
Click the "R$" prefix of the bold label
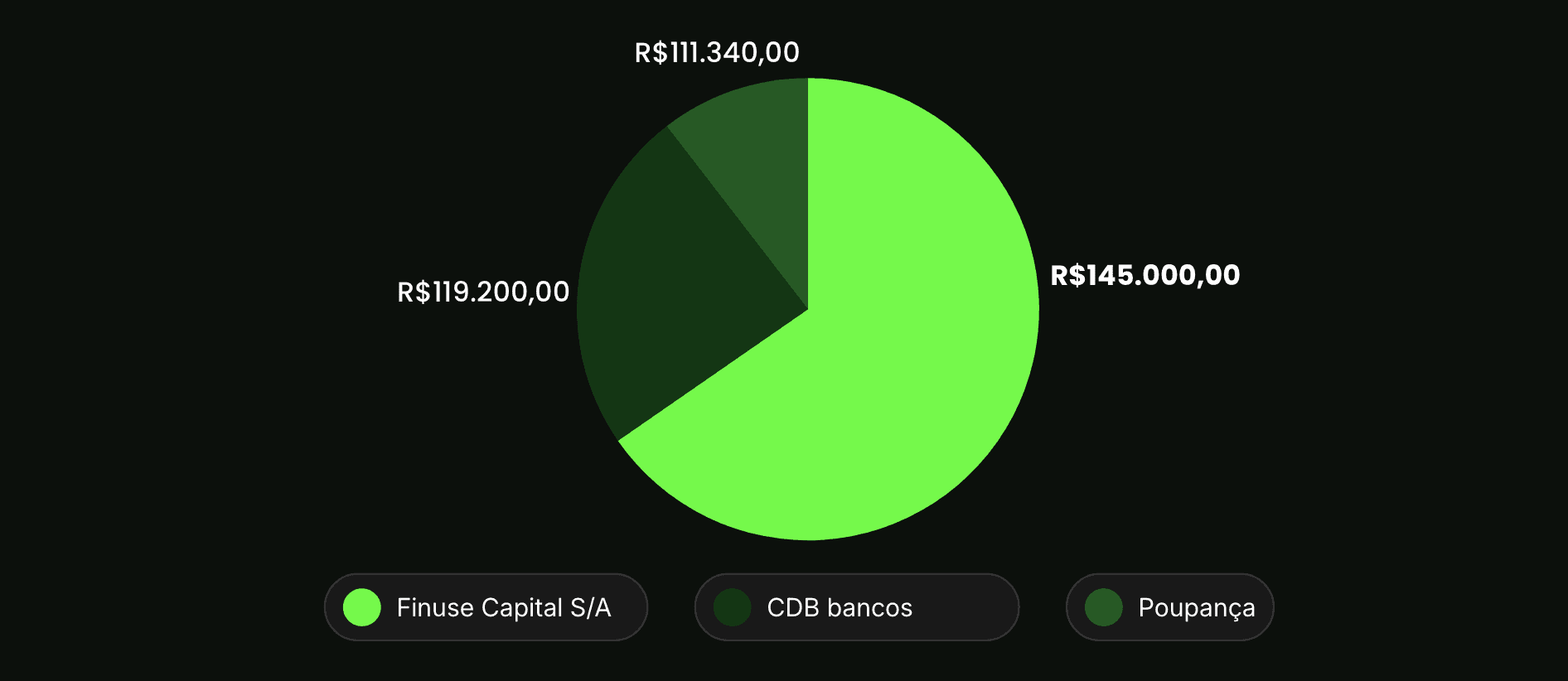click(1068, 275)
